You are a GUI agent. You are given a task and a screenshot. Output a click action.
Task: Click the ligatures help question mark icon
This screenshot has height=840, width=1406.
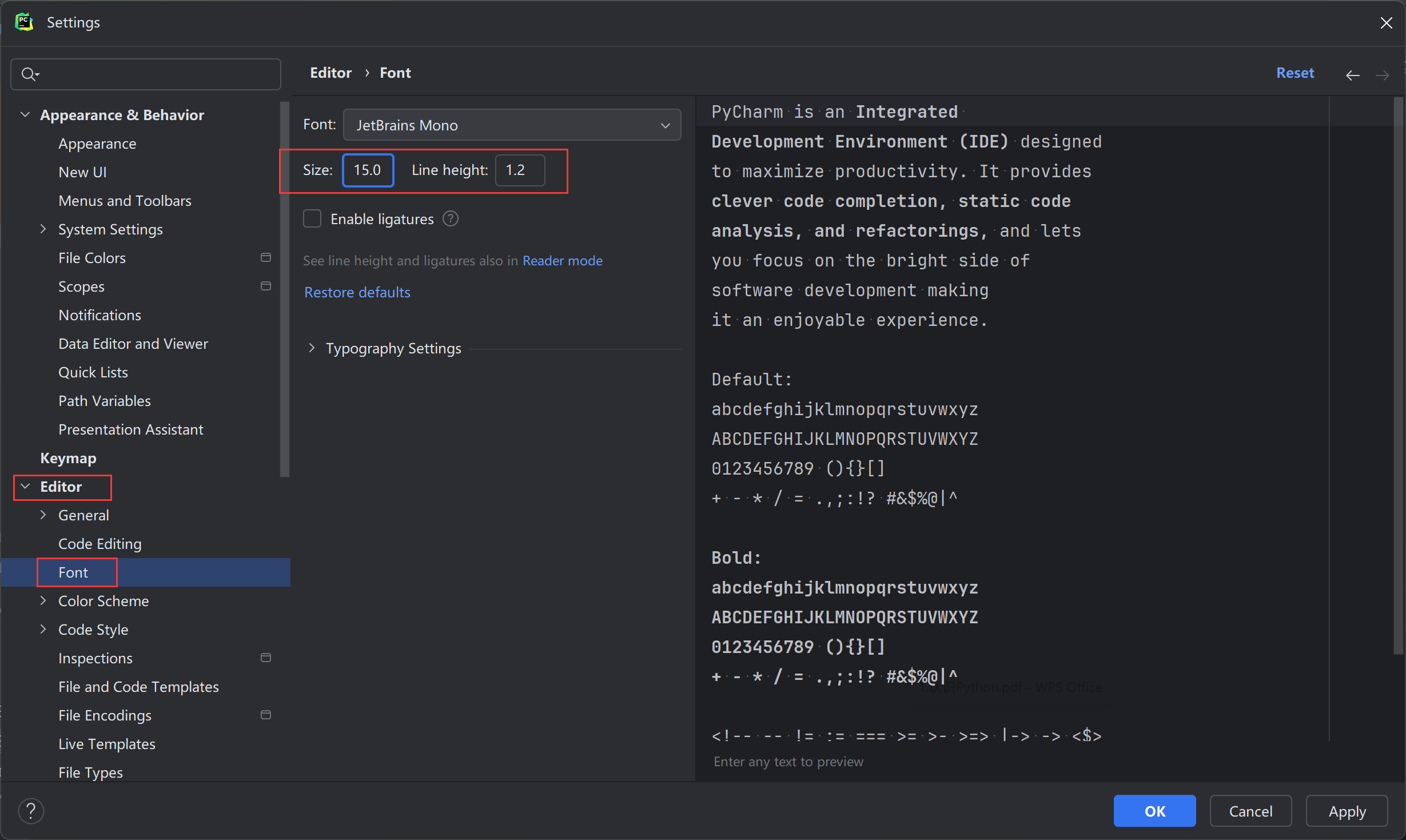click(x=451, y=219)
